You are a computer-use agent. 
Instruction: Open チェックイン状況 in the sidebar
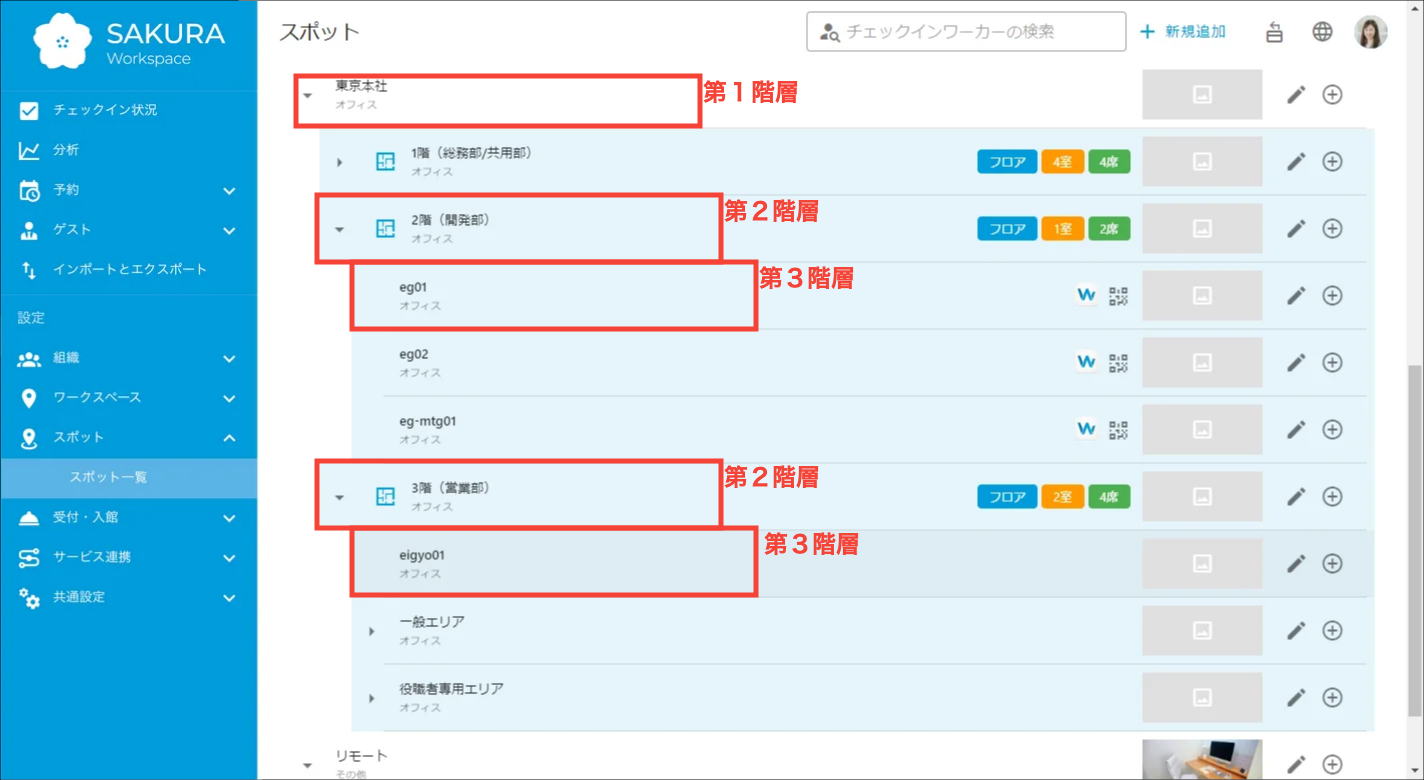105,110
